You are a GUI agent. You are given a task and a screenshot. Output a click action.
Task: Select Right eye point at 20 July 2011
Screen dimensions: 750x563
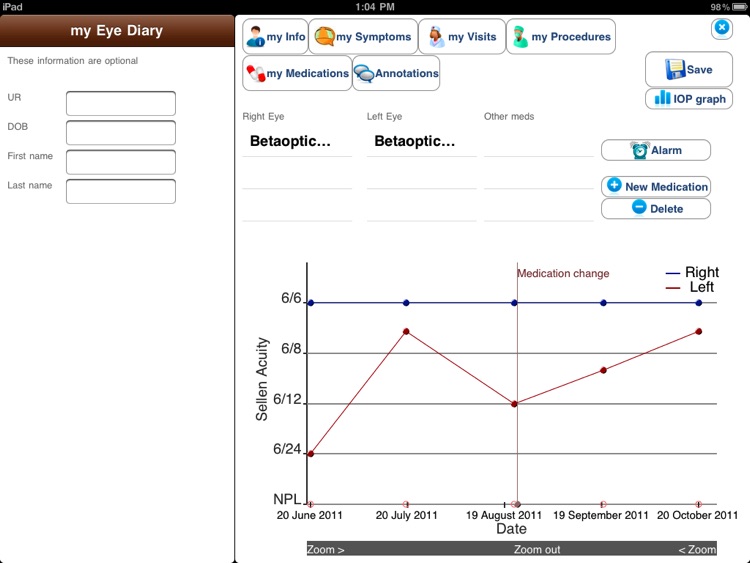406,303
